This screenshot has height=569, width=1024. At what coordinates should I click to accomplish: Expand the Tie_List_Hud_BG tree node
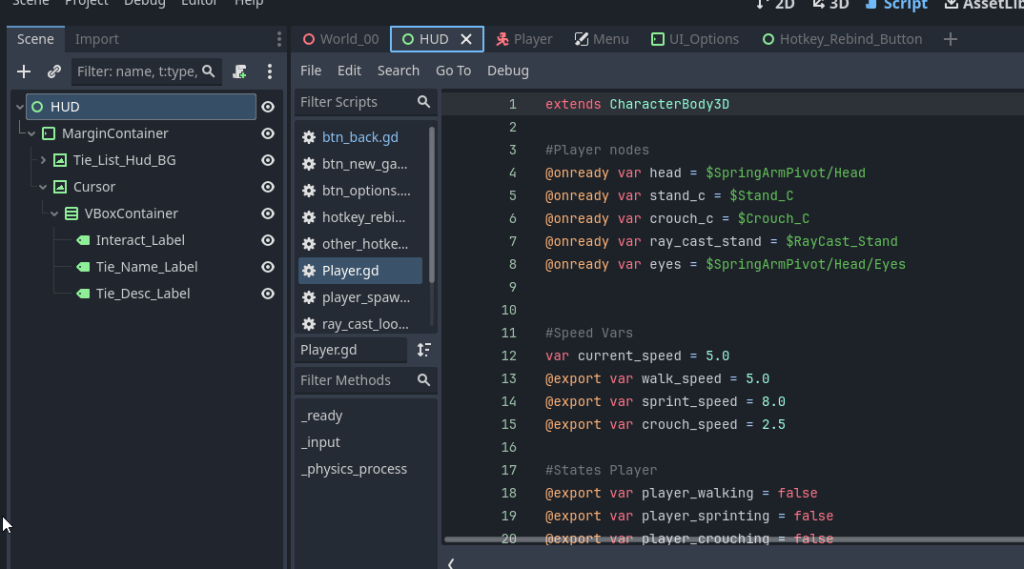43,160
